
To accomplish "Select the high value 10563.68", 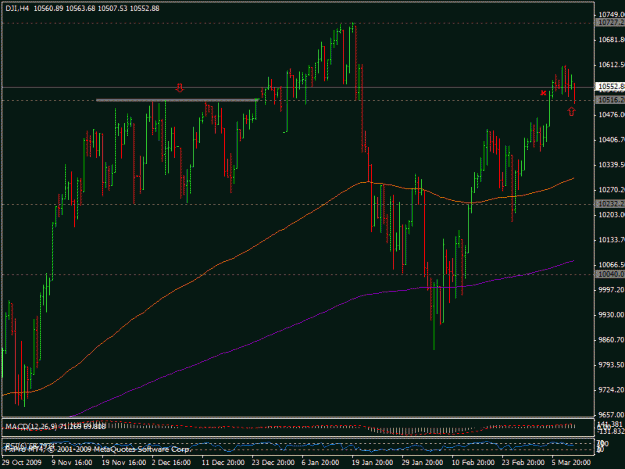I will pyautogui.click(x=81, y=8).
